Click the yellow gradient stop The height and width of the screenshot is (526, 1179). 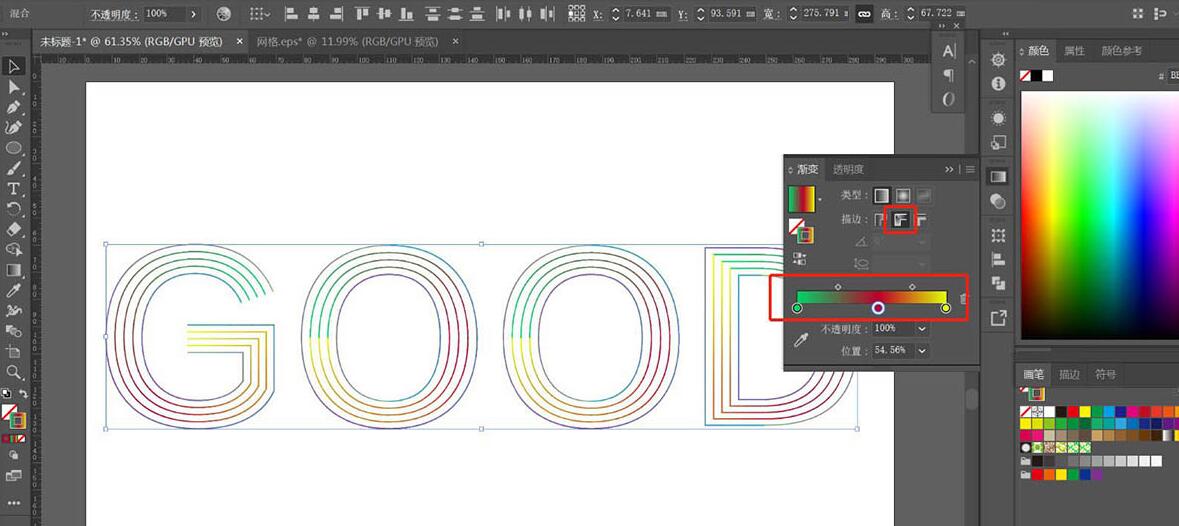click(946, 308)
